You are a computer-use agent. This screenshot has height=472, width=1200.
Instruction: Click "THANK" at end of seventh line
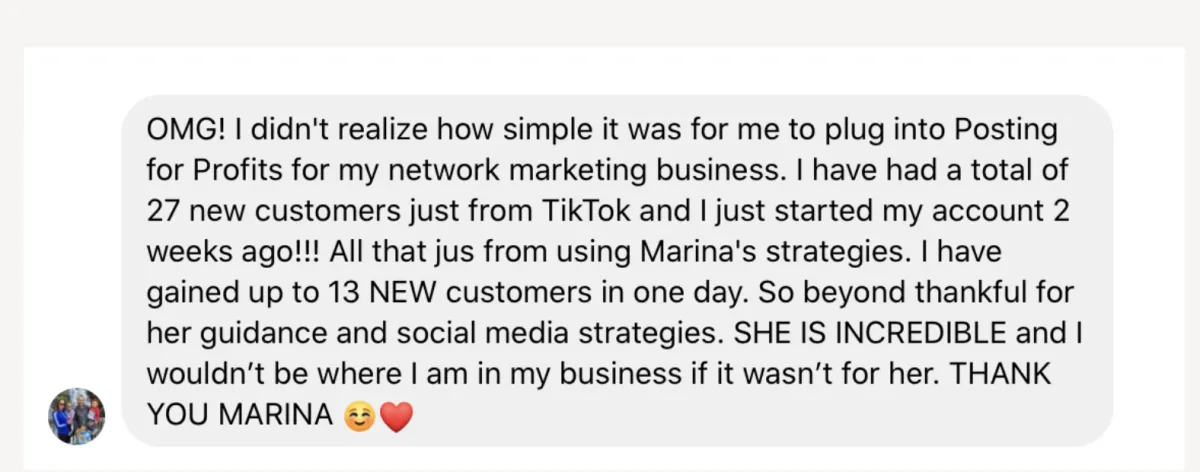point(1010,375)
